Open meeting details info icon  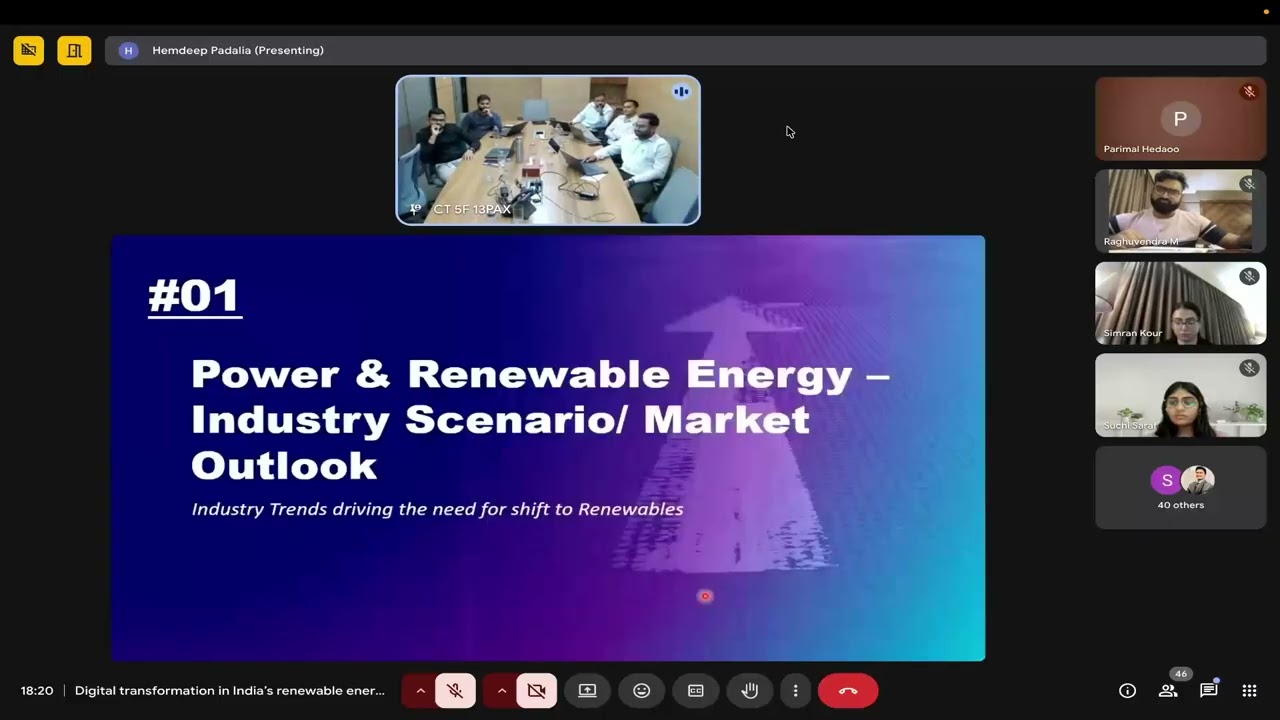[x=1127, y=691]
